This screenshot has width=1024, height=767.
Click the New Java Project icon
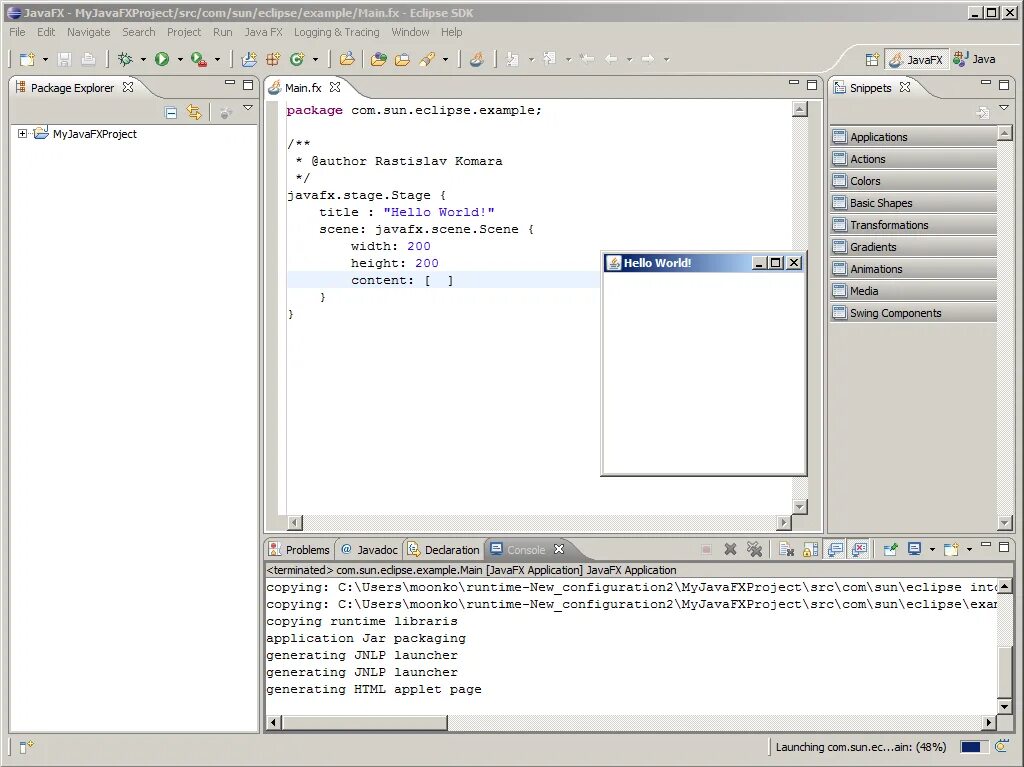(x=249, y=59)
